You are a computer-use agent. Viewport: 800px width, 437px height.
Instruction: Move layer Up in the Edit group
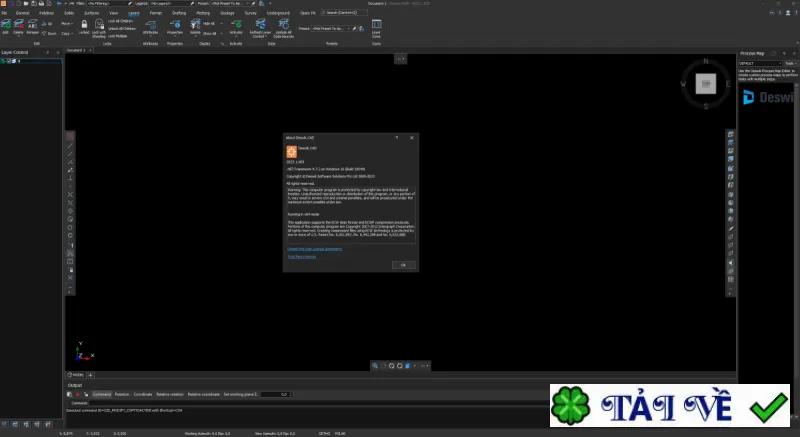(47, 23)
